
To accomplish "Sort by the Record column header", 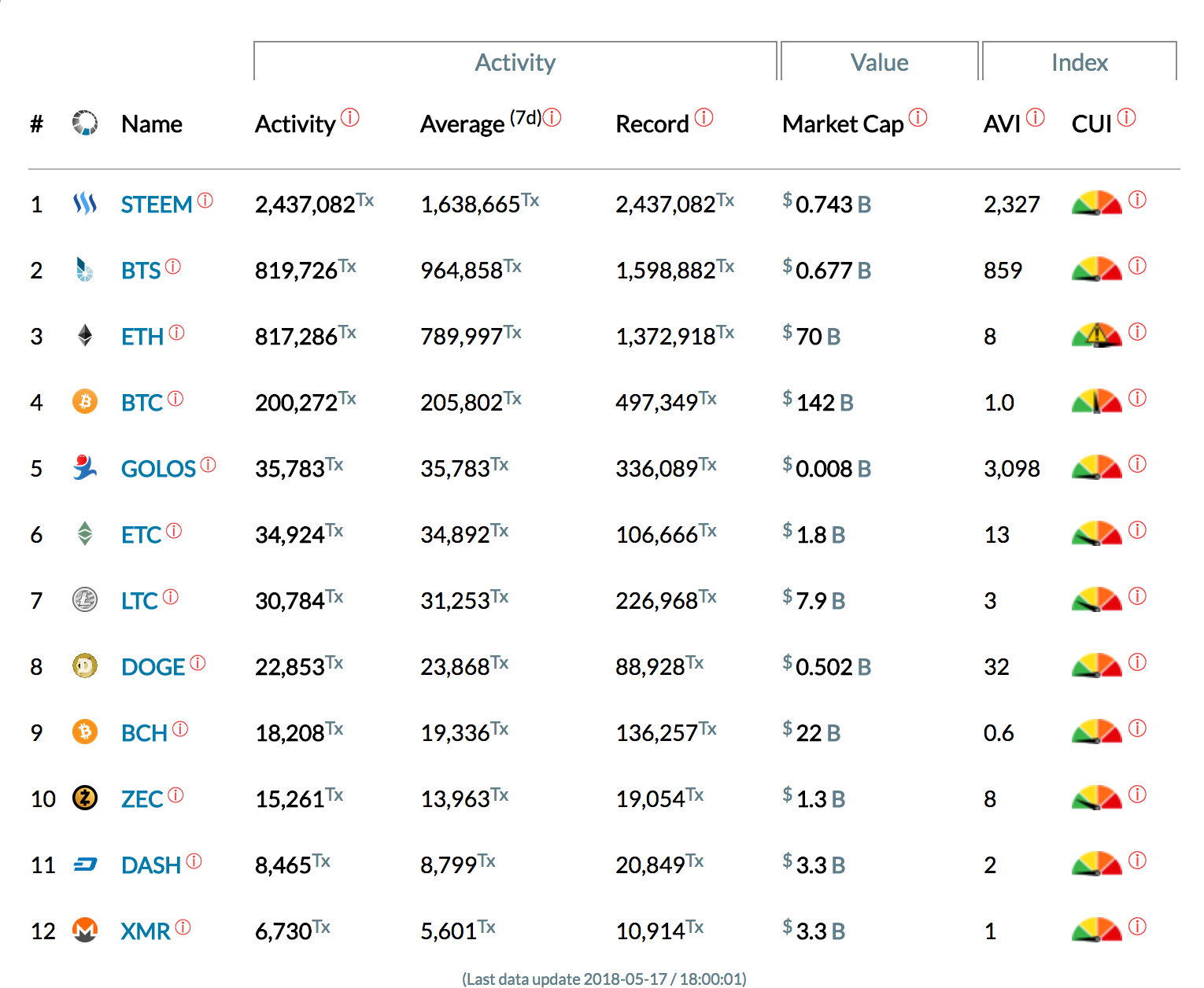I will [x=652, y=124].
